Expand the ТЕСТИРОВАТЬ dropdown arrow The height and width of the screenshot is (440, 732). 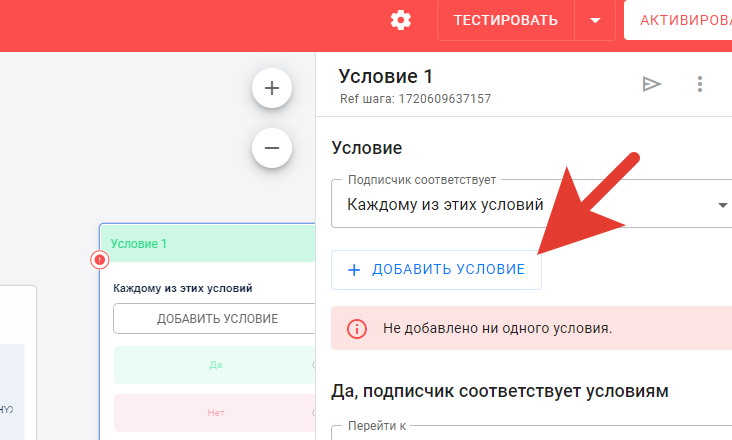tap(595, 21)
